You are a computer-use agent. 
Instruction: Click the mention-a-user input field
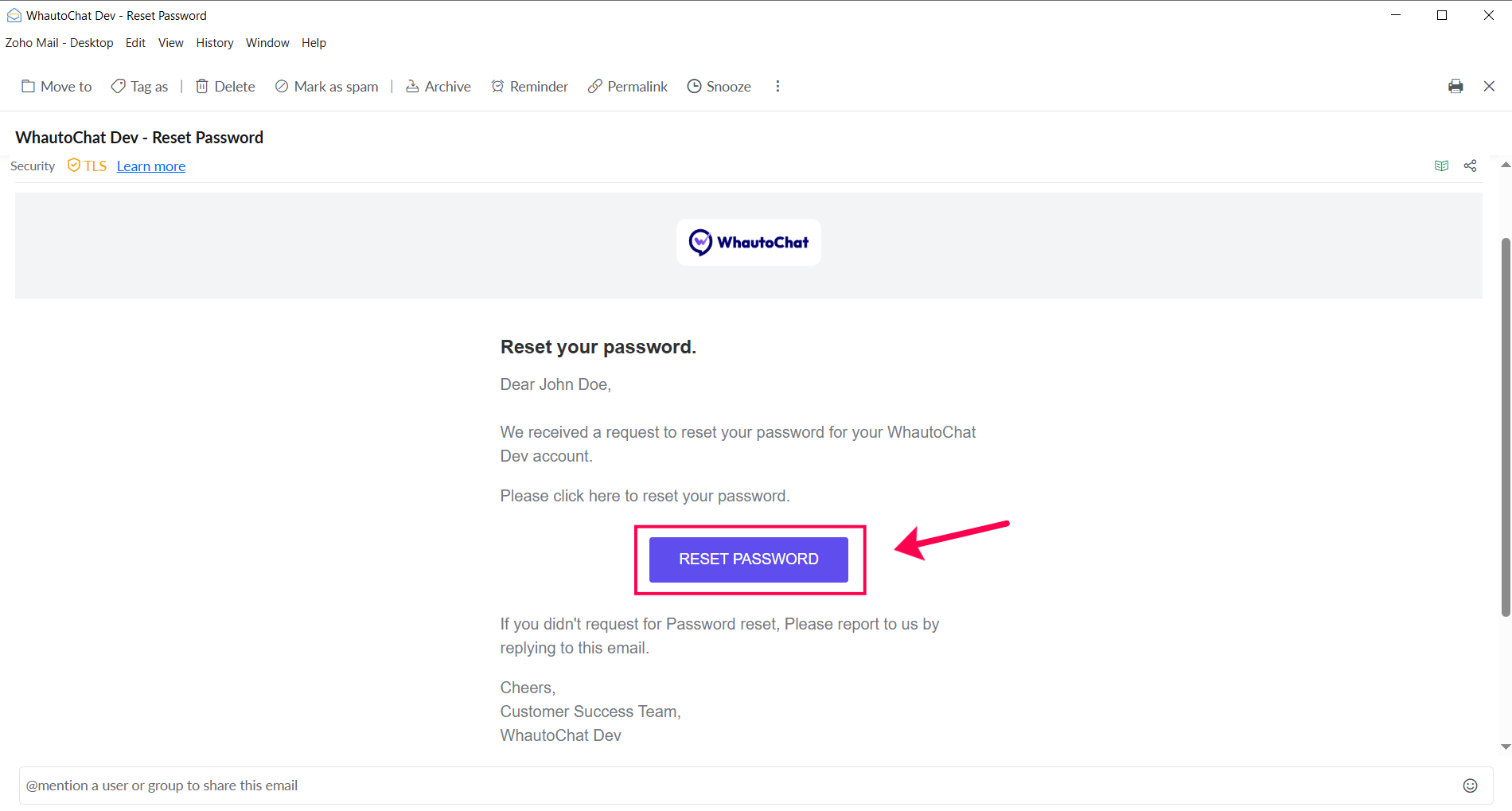coord(318,786)
